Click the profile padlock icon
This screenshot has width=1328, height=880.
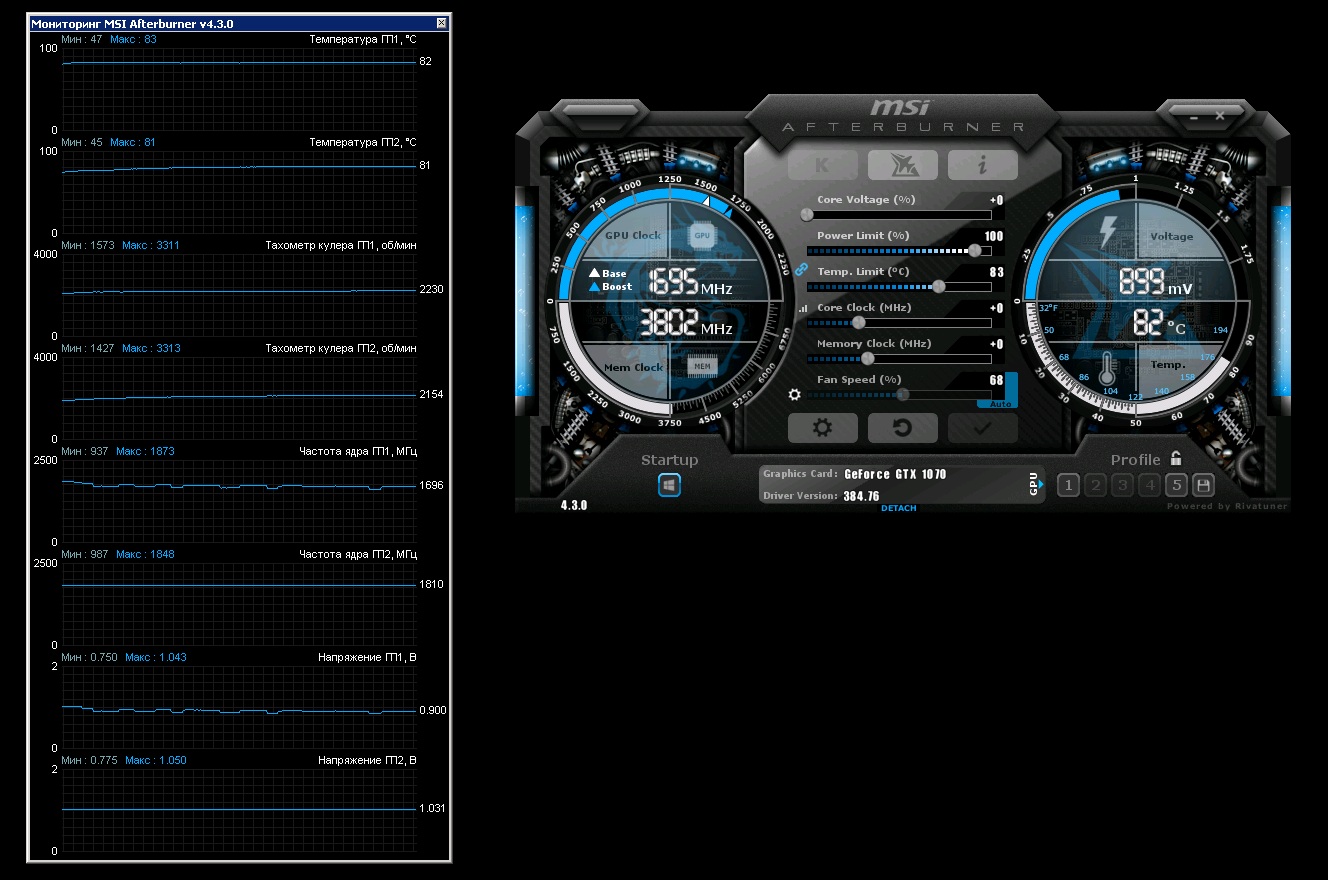1176,459
